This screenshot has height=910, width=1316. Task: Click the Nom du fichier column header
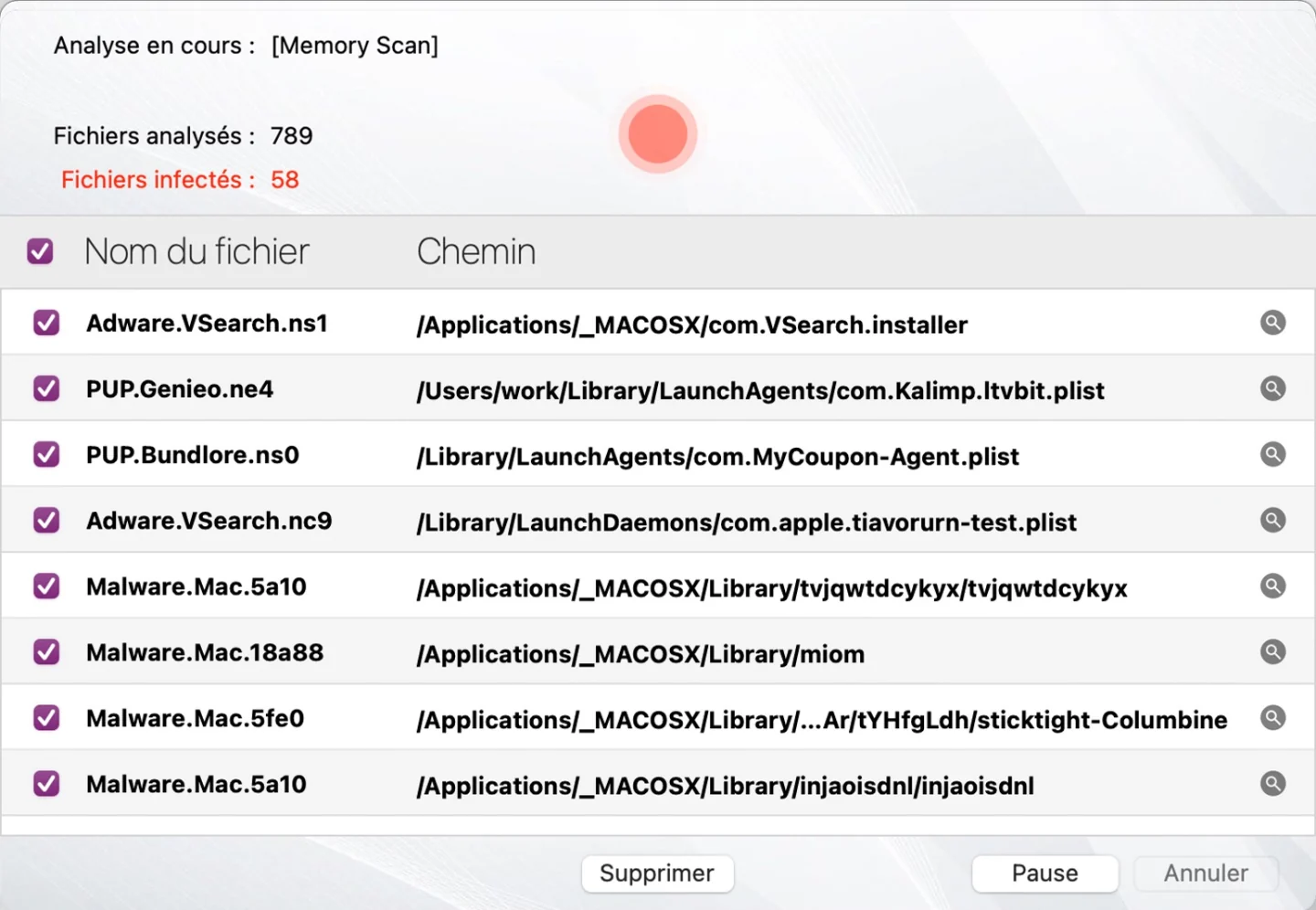196,251
